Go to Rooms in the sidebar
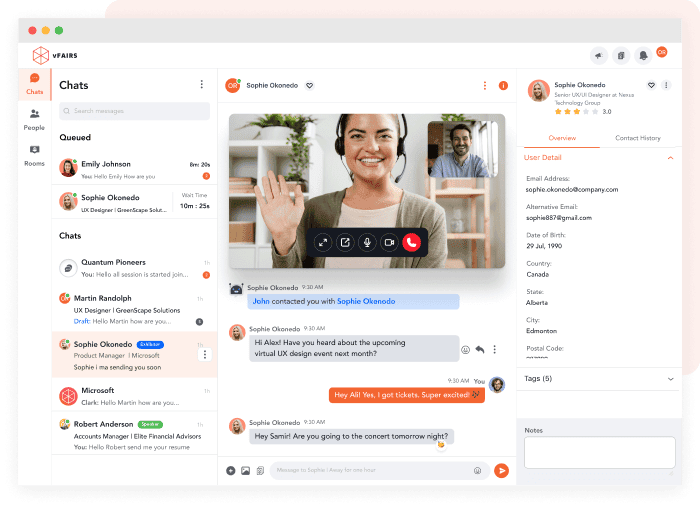700x512 pixels. click(x=34, y=154)
